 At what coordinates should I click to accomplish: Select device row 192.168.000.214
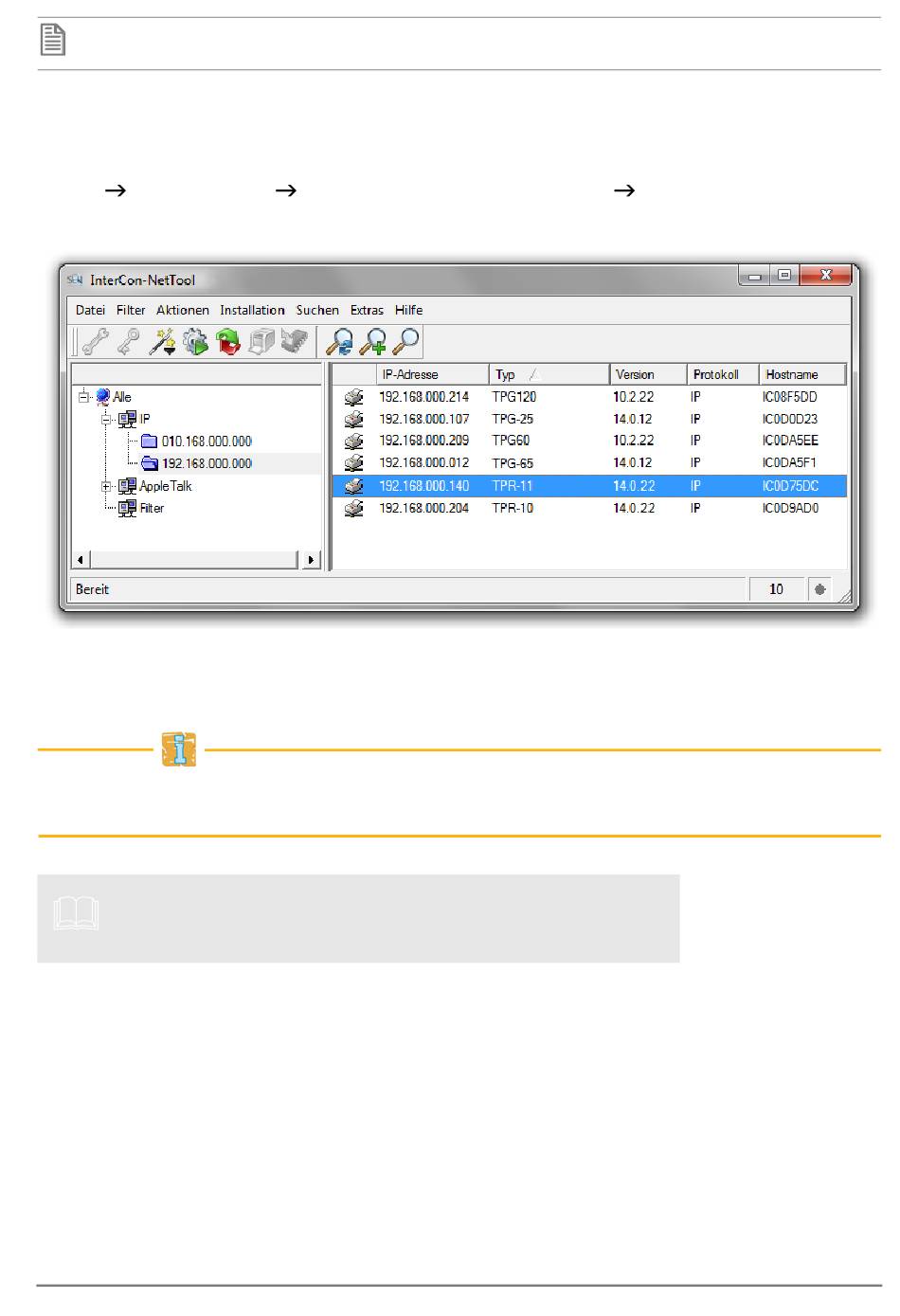pos(588,397)
